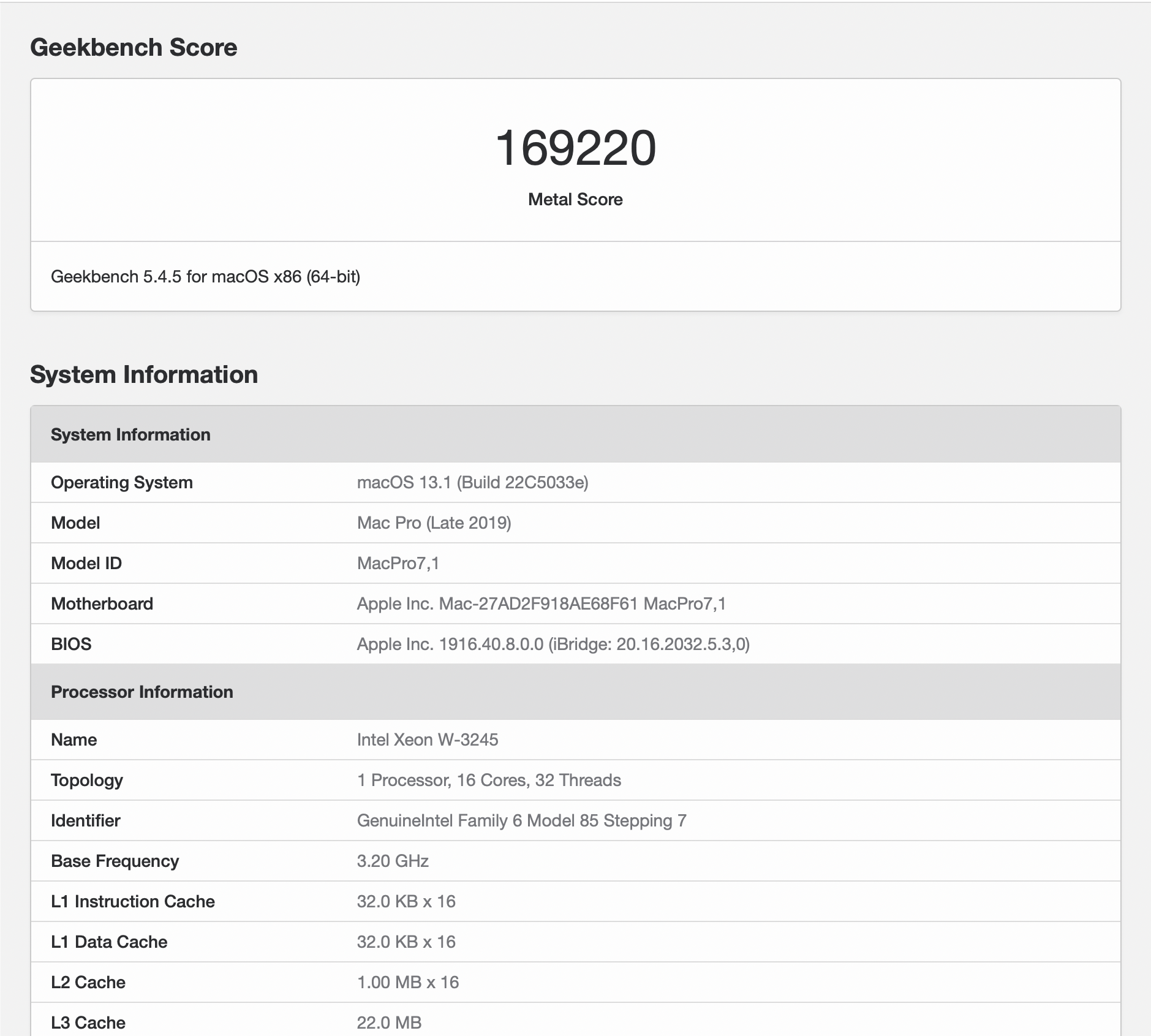
Task: Select the '22.0 MB' L3 cache value
Action: 390,1023
